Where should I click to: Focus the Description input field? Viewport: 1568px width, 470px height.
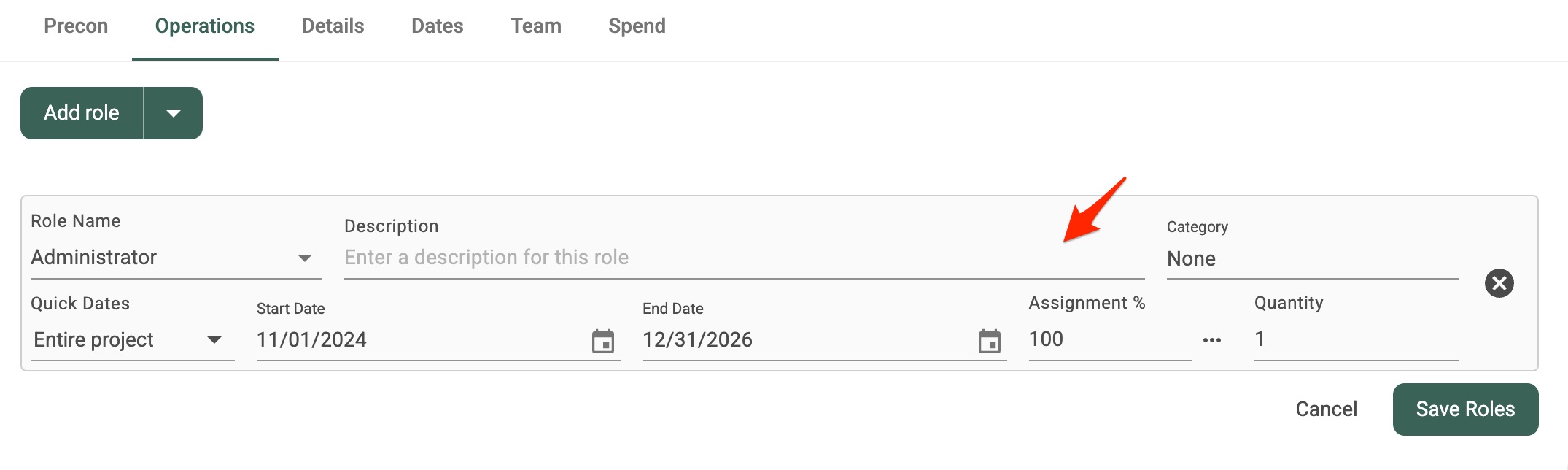[x=744, y=258]
